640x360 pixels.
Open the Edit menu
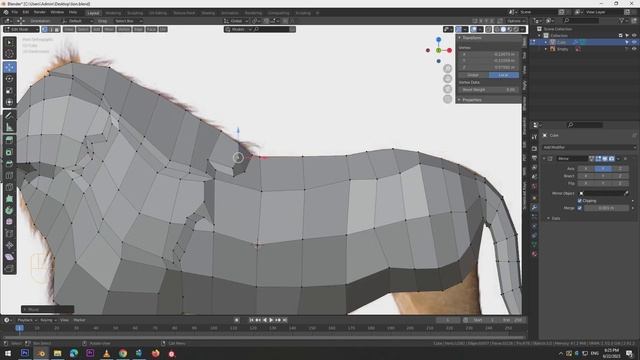26,12
